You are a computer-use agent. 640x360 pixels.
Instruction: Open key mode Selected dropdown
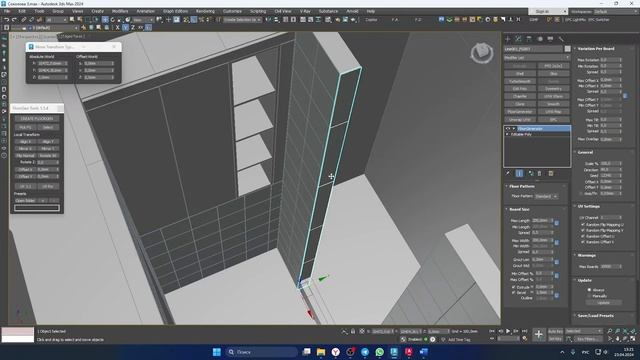pyautogui.click(x=583, y=331)
